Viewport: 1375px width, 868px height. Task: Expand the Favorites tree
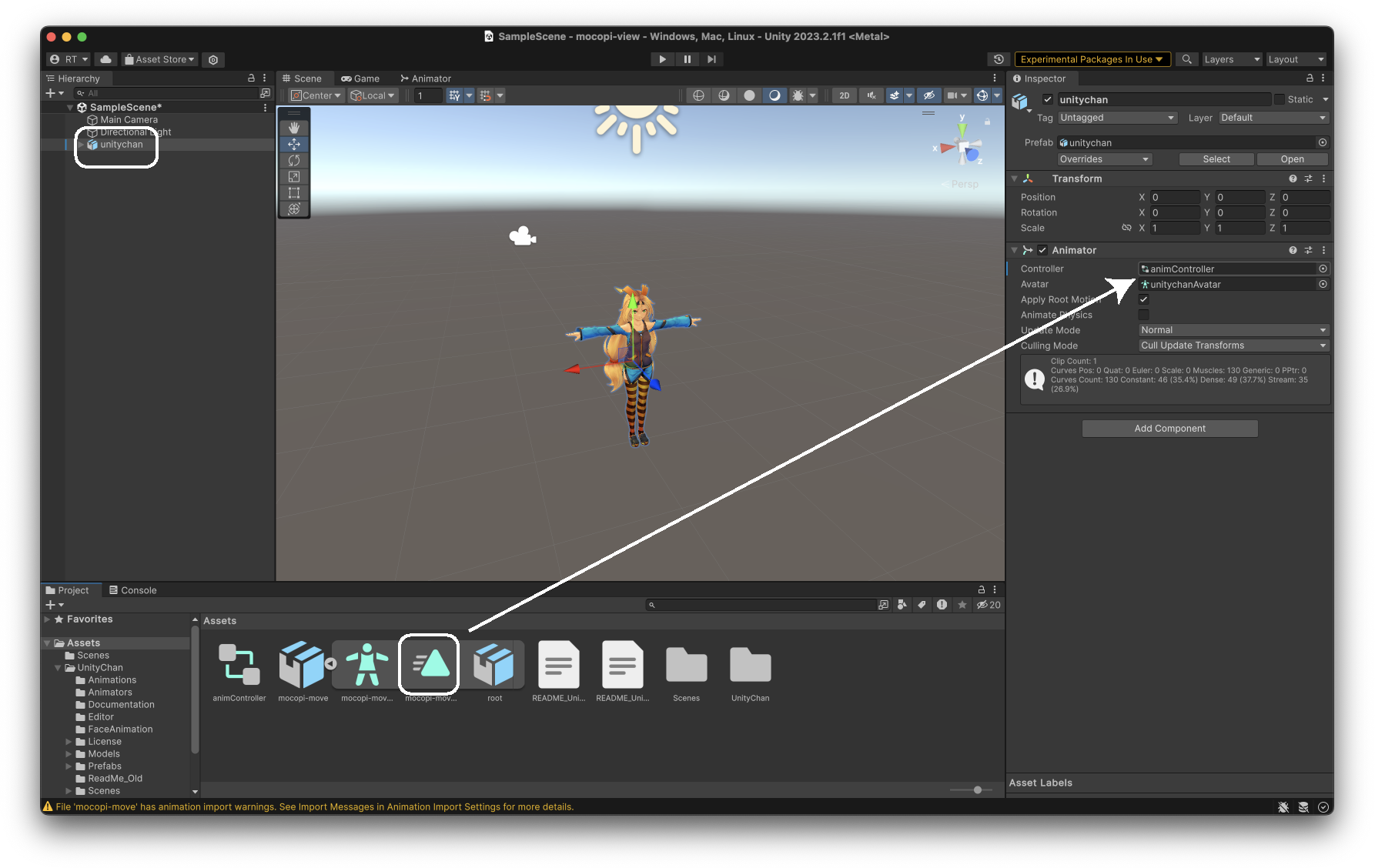47,619
